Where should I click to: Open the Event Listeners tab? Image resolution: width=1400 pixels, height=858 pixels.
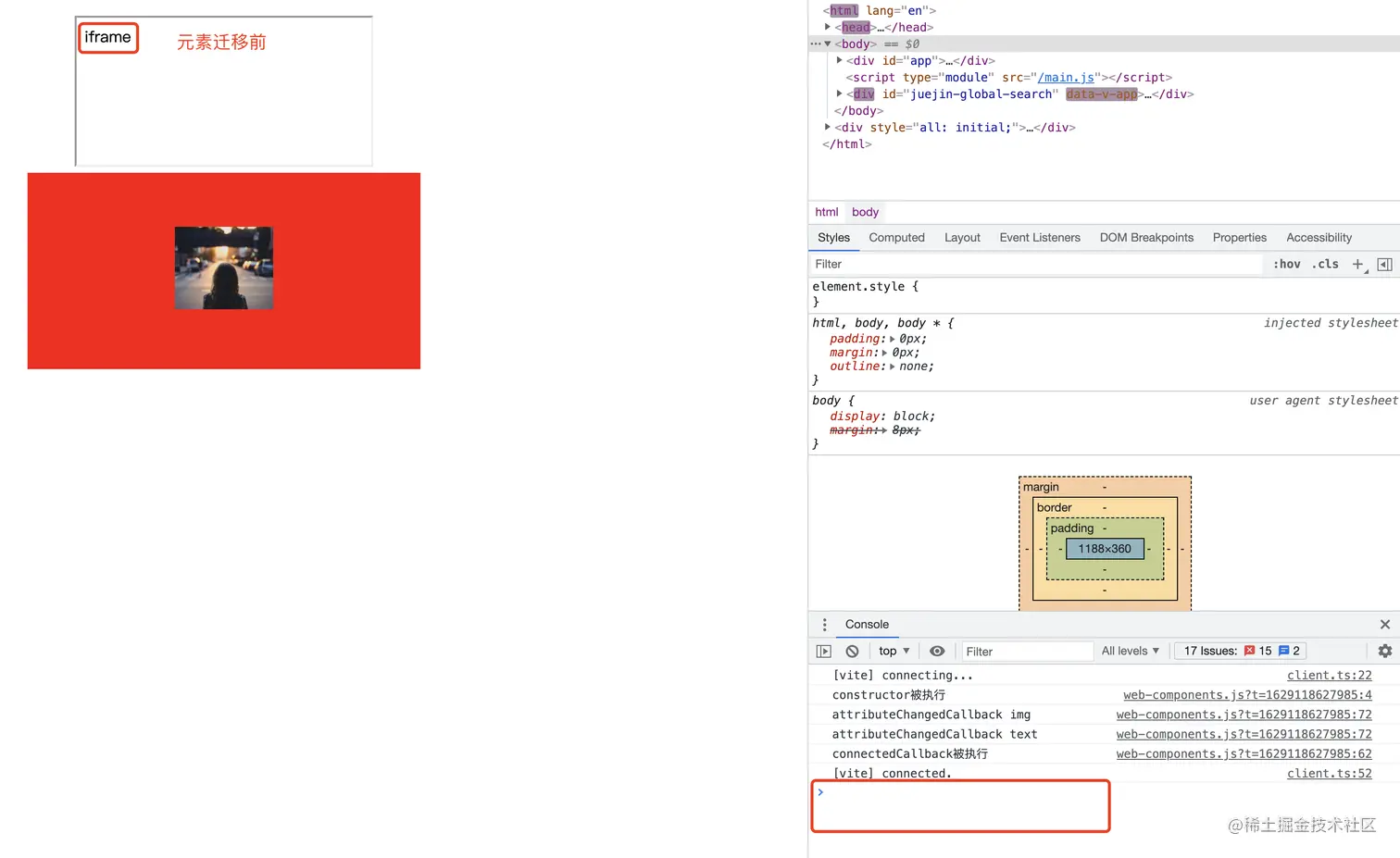pos(1040,238)
